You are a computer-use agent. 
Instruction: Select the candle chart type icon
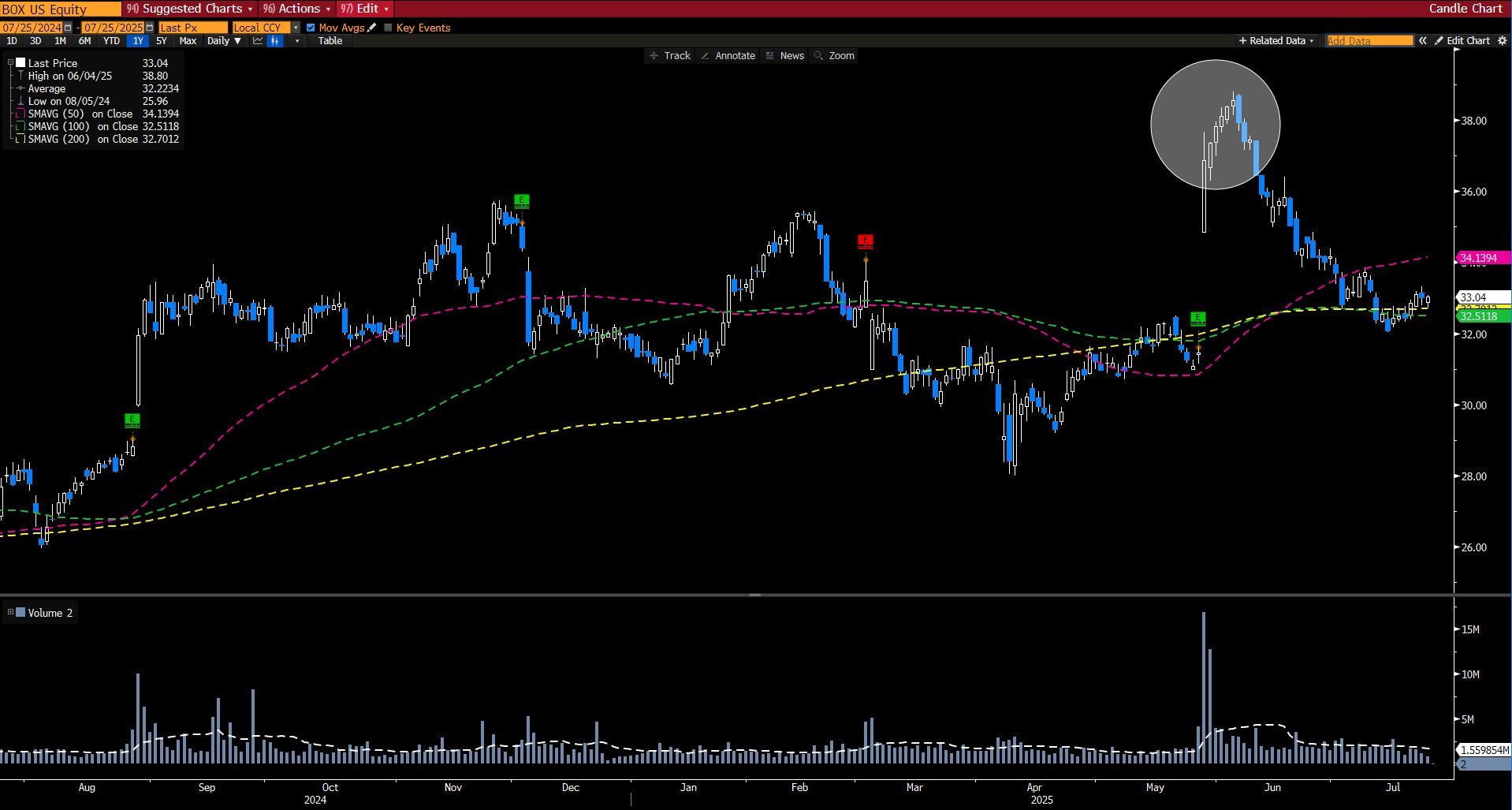pos(275,41)
